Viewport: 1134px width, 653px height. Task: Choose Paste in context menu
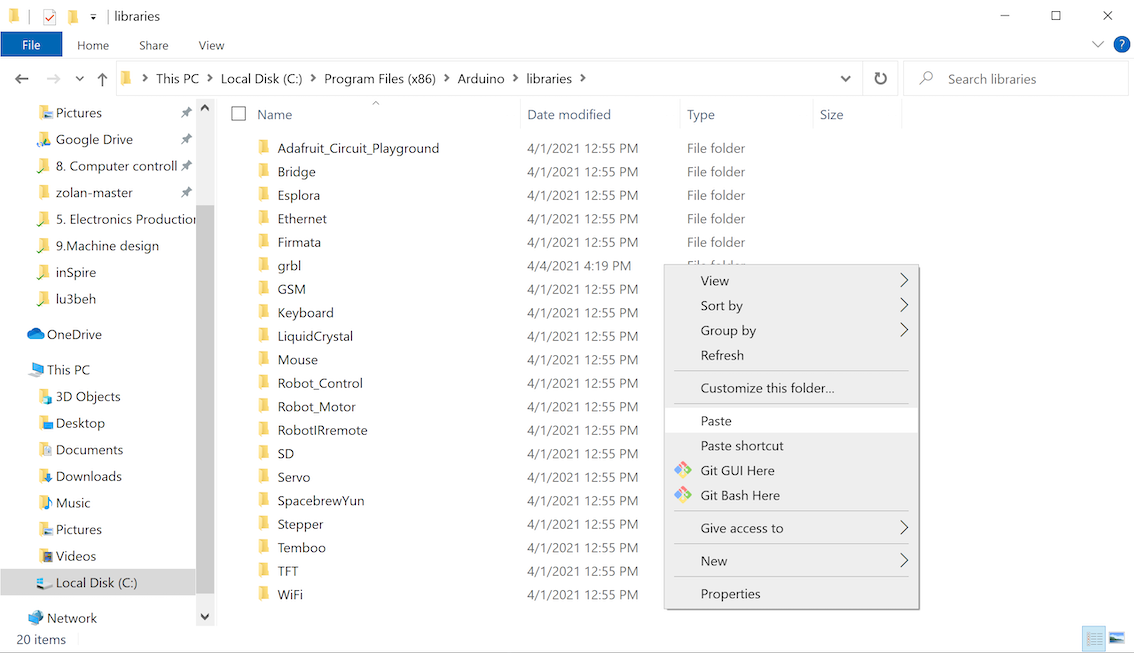coord(791,421)
